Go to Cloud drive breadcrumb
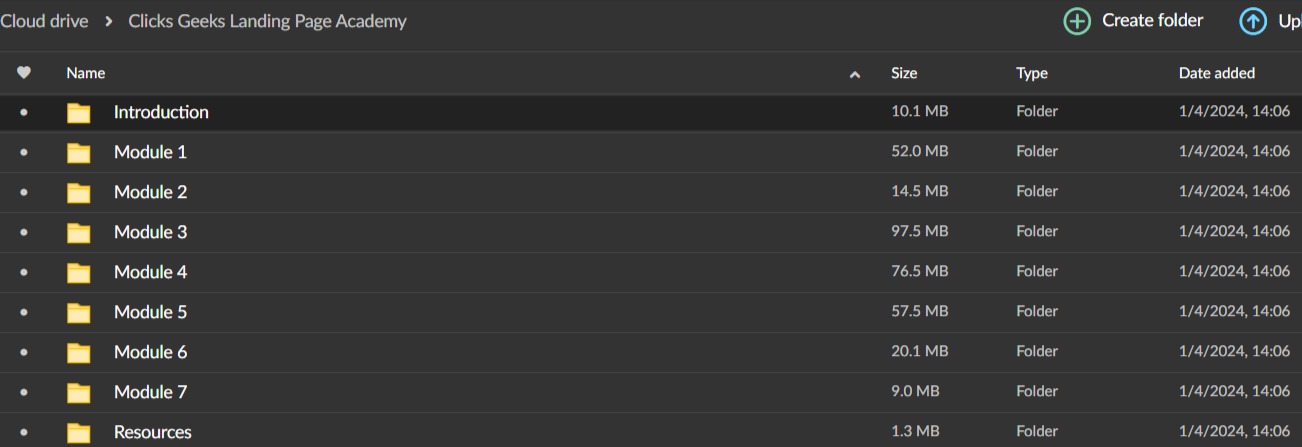Image resolution: width=1302 pixels, height=447 pixels. [x=44, y=21]
